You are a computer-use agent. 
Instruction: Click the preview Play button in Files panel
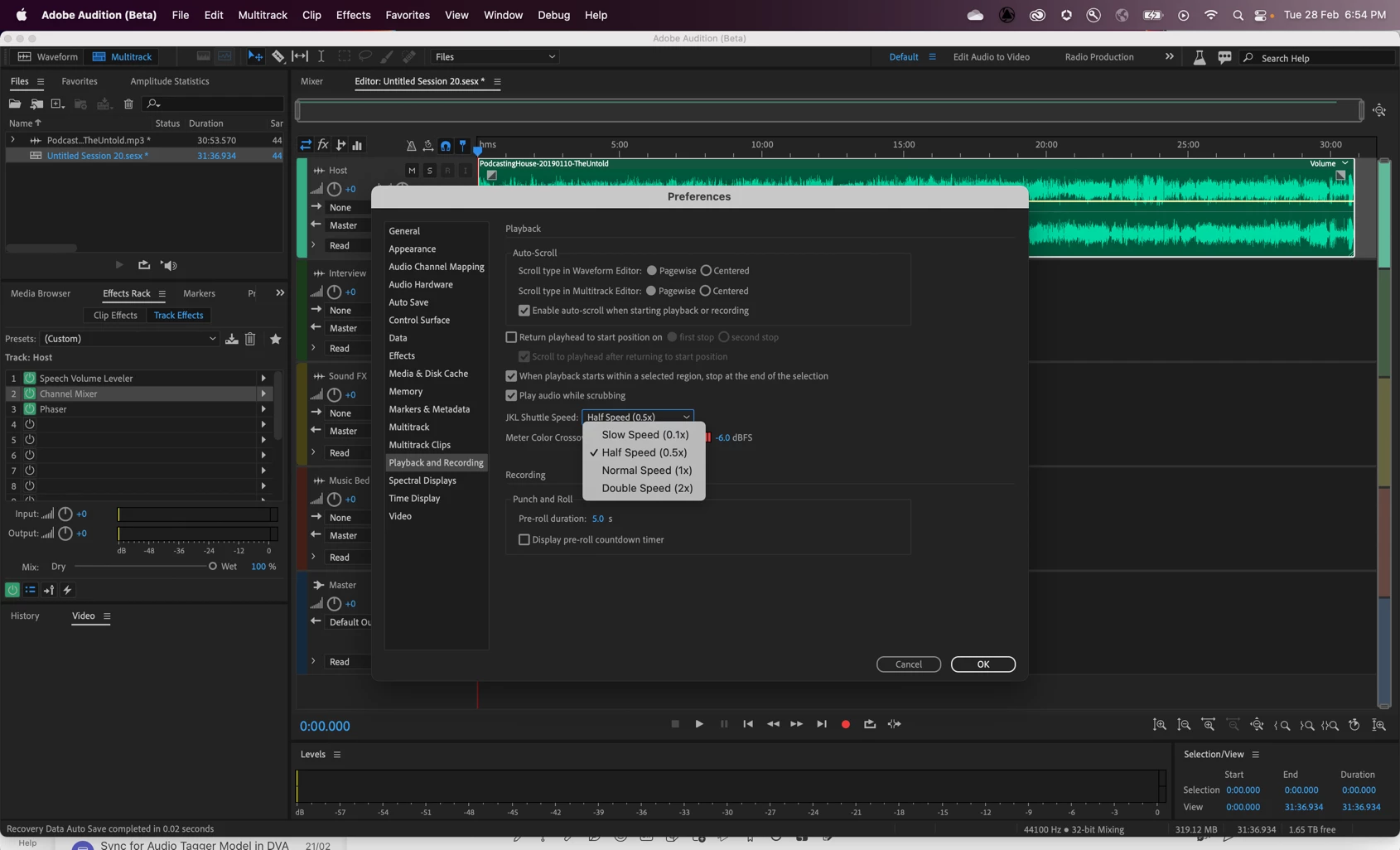(119, 265)
